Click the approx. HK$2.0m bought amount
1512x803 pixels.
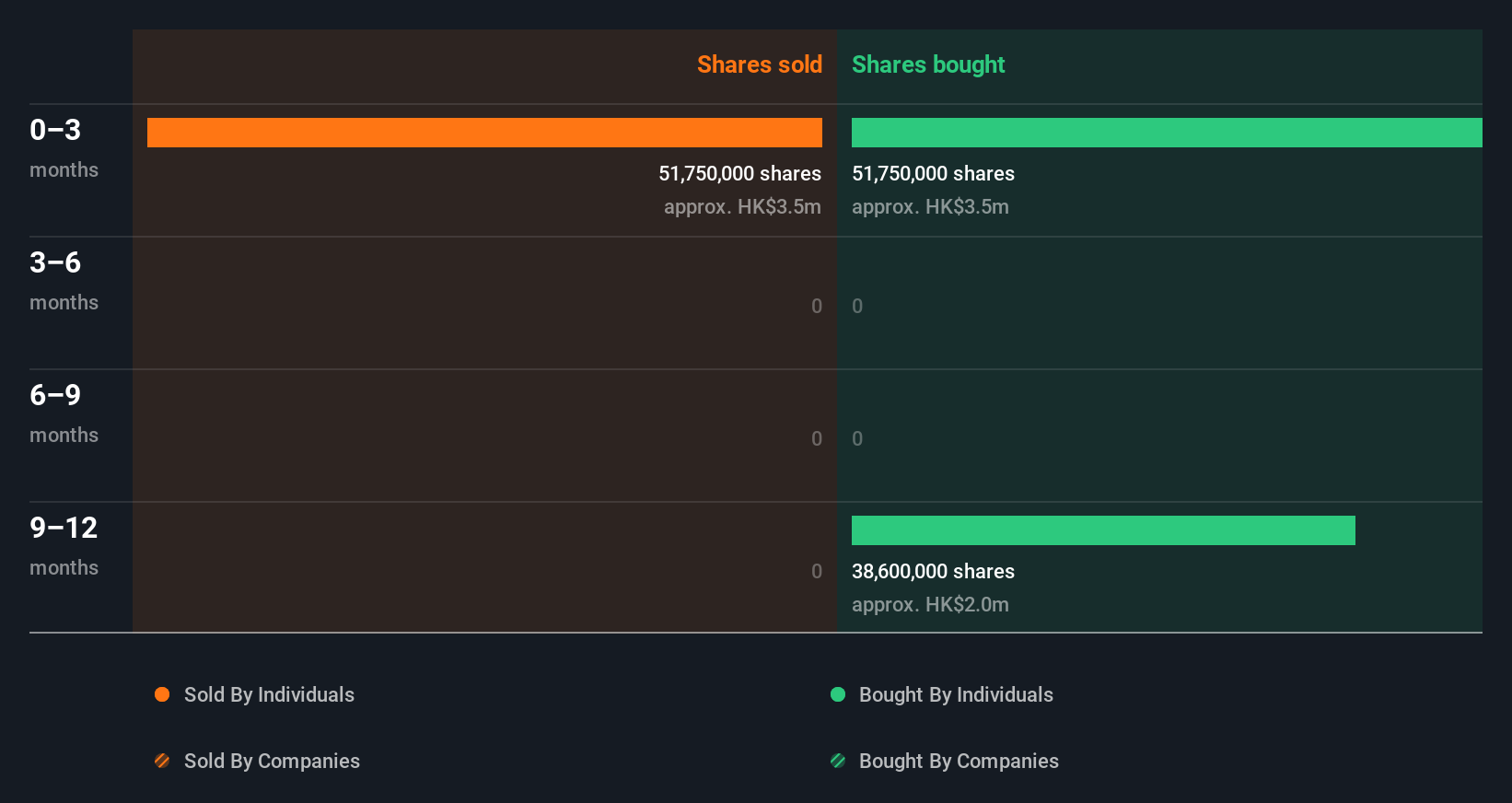[930, 604]
